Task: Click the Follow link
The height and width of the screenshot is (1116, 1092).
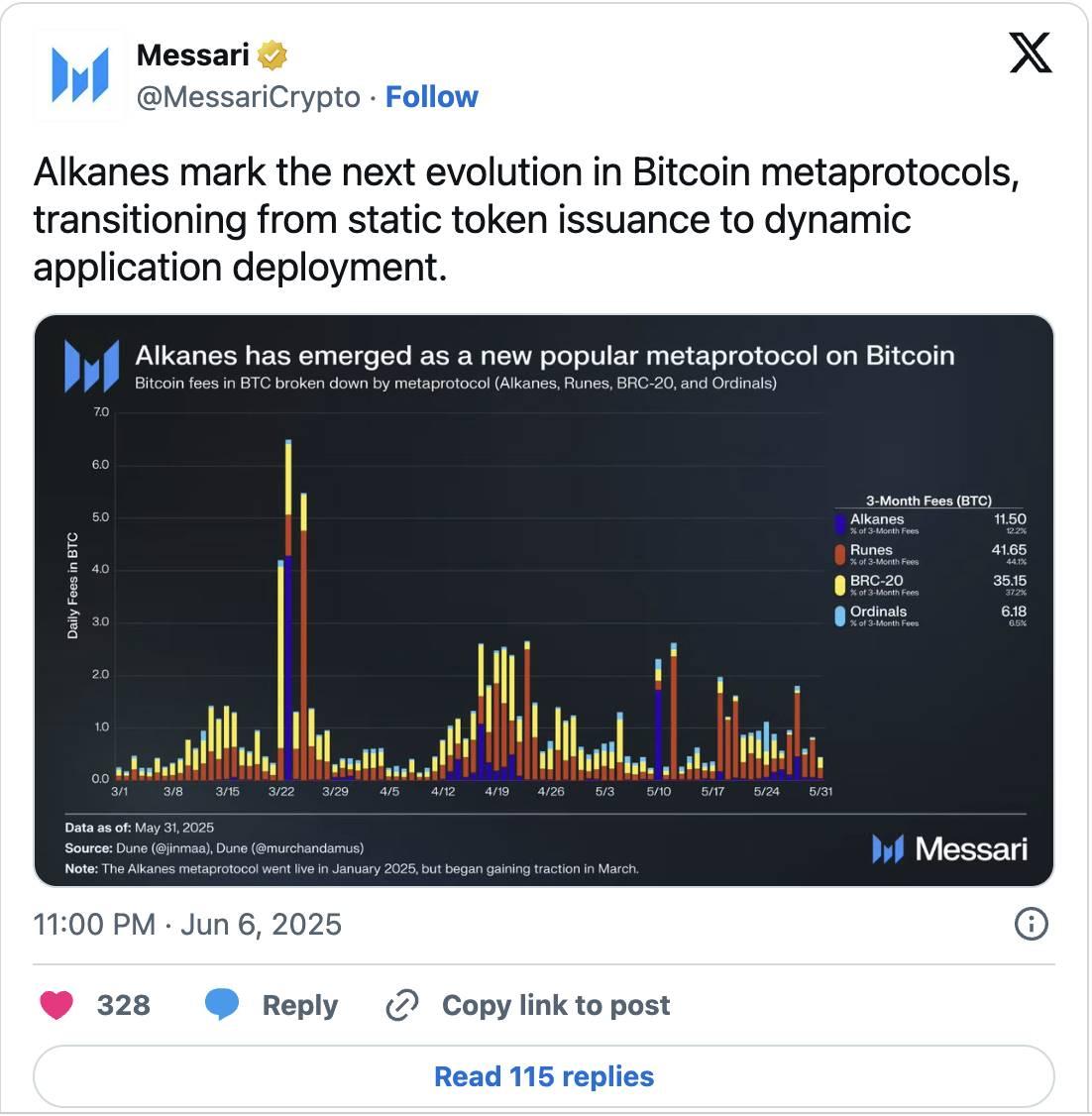Action: coord(431,97)
